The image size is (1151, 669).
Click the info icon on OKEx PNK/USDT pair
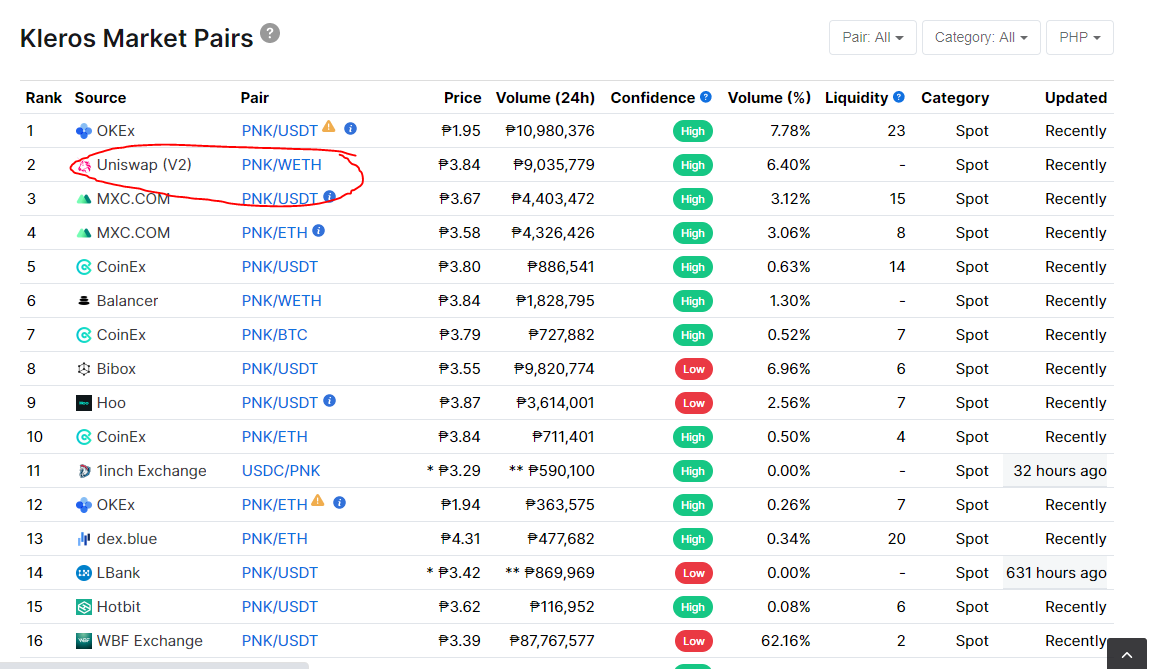(x=351, y=129)
